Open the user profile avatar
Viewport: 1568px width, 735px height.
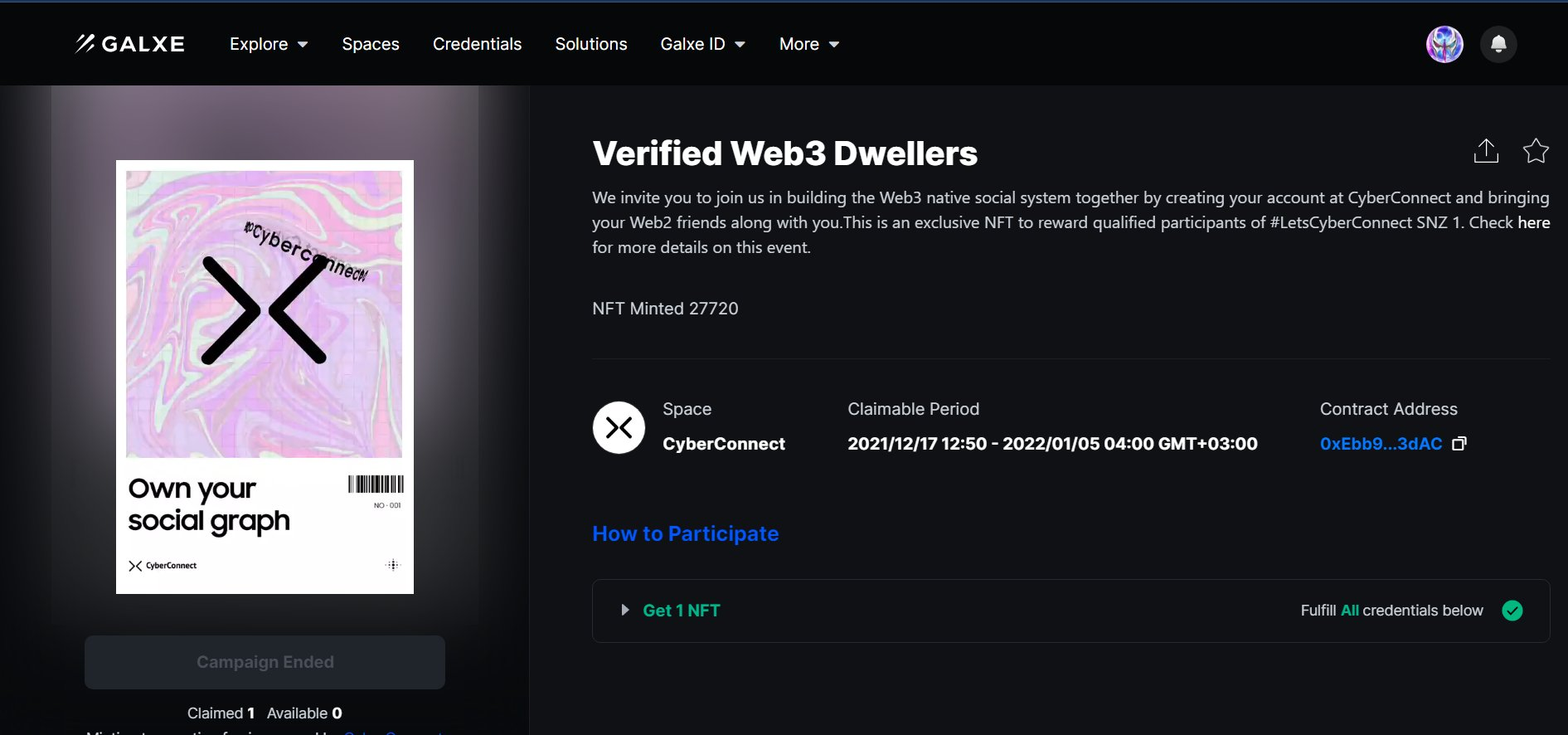pyautogui.click(x=1444, y=44)
